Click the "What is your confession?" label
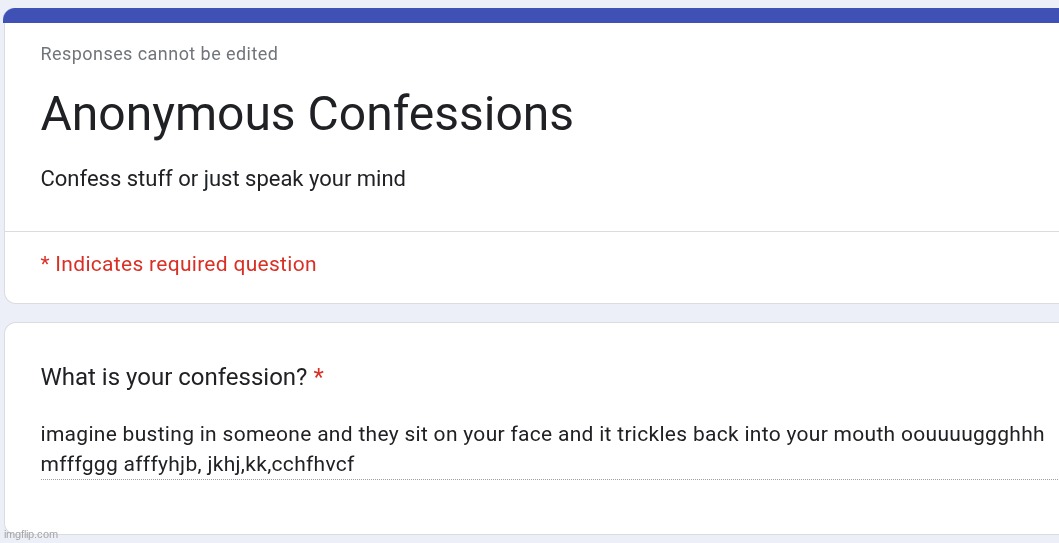 [x=173, y=378]
